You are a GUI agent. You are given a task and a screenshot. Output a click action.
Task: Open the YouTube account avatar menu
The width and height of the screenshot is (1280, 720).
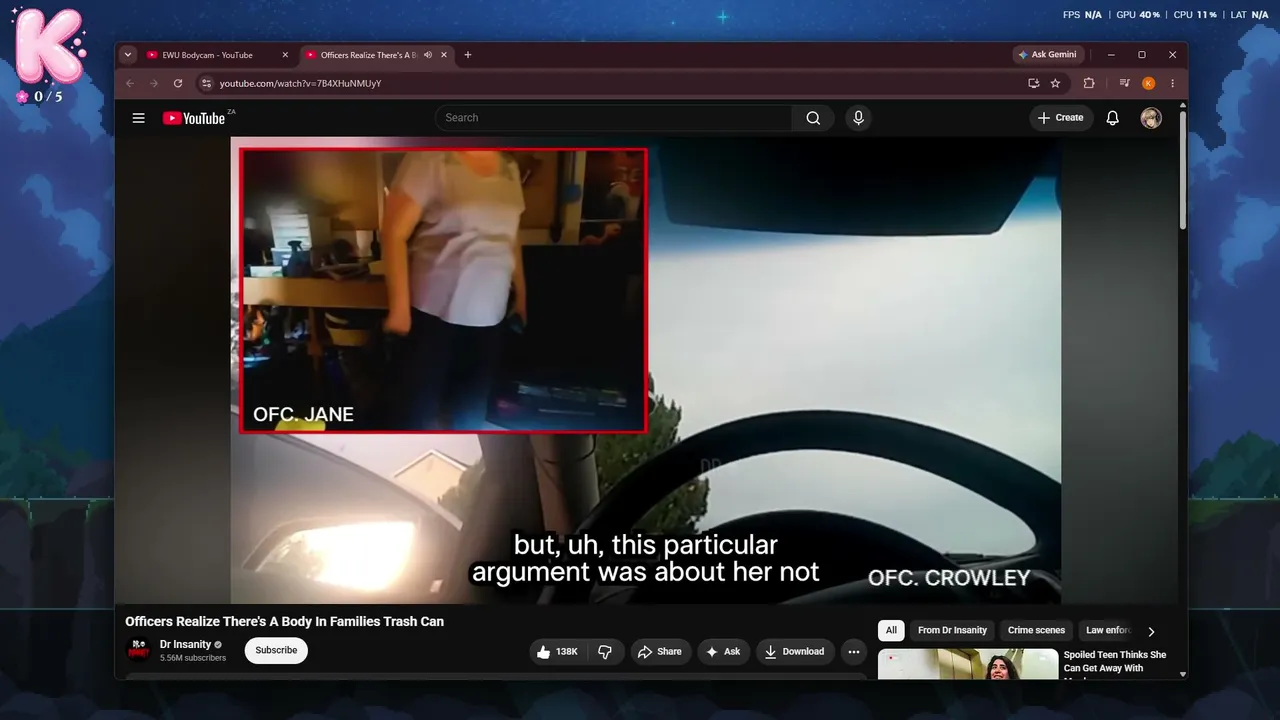point(1151,118)
